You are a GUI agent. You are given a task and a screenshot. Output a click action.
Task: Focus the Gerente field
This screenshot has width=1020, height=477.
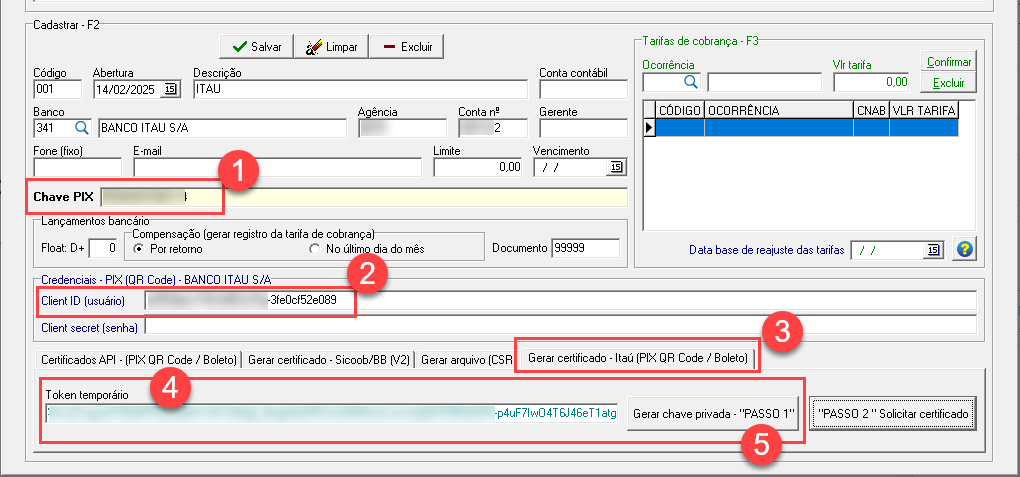(x=584, y=128)
